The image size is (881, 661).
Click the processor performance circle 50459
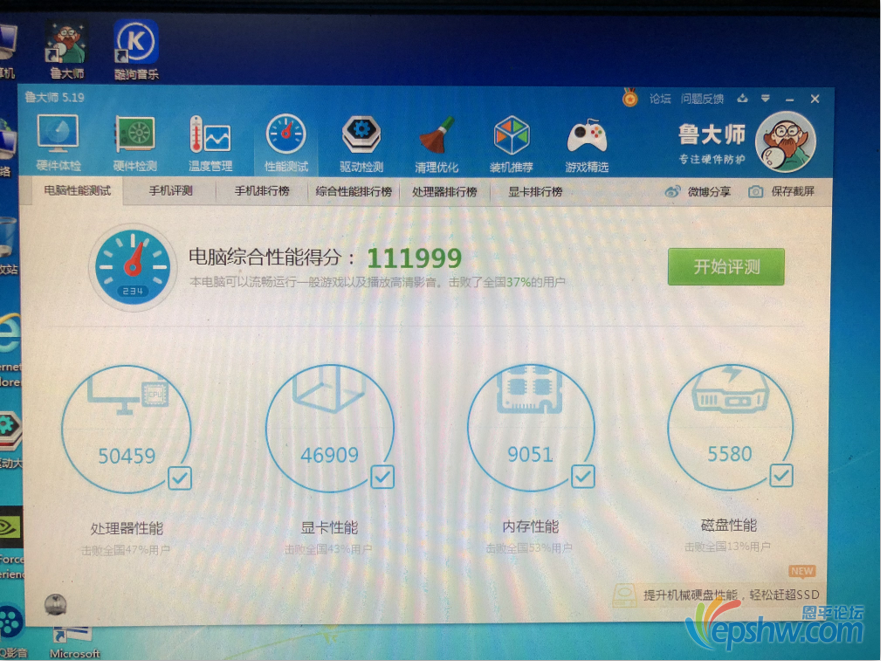pyautogui.click(x=126, y=429)
